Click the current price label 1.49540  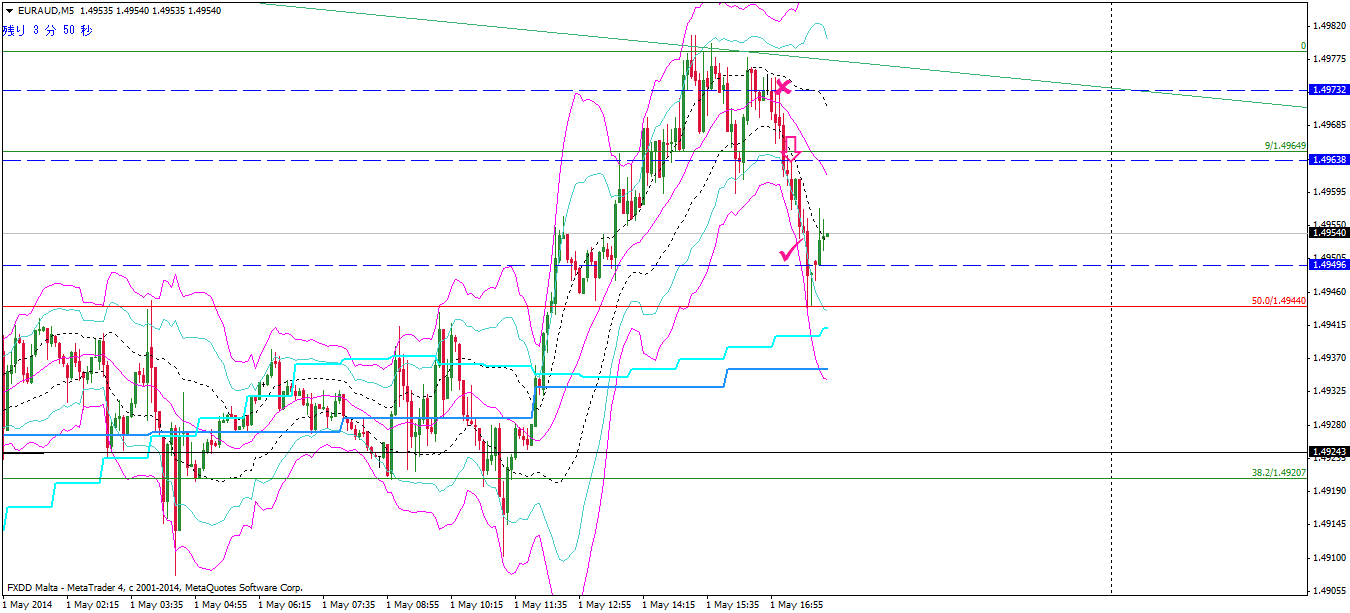[1328, 233]
